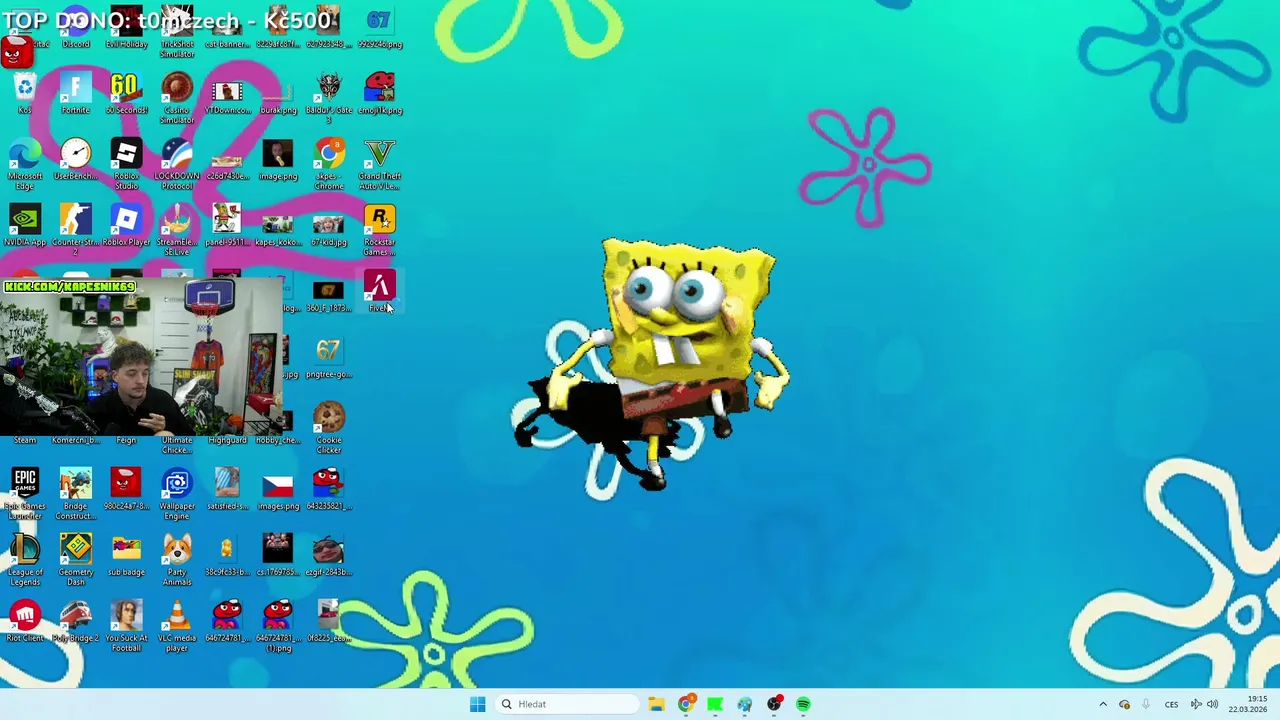Select the 0f8225_eea file
1280x720 pixels.
tap(329, 622)
